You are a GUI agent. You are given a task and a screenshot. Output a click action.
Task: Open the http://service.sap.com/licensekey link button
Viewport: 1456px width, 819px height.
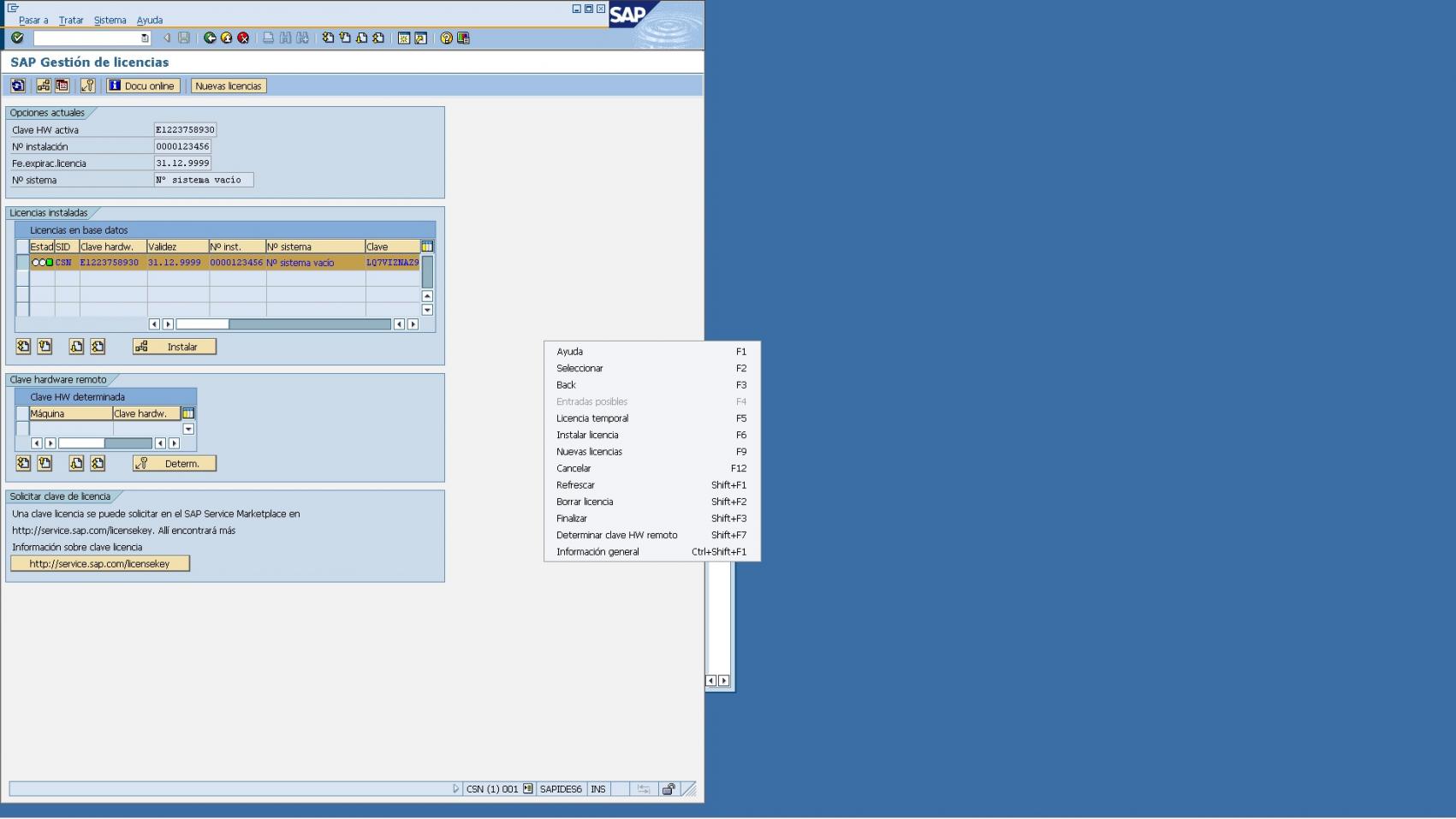[100, 564]
